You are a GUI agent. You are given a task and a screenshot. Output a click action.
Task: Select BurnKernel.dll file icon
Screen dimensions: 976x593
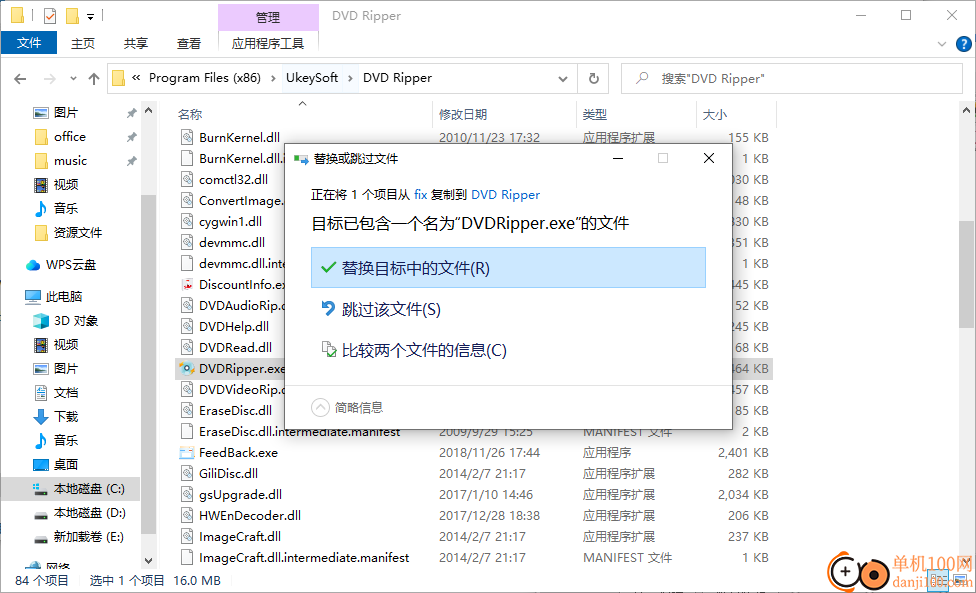pos(186,137)
